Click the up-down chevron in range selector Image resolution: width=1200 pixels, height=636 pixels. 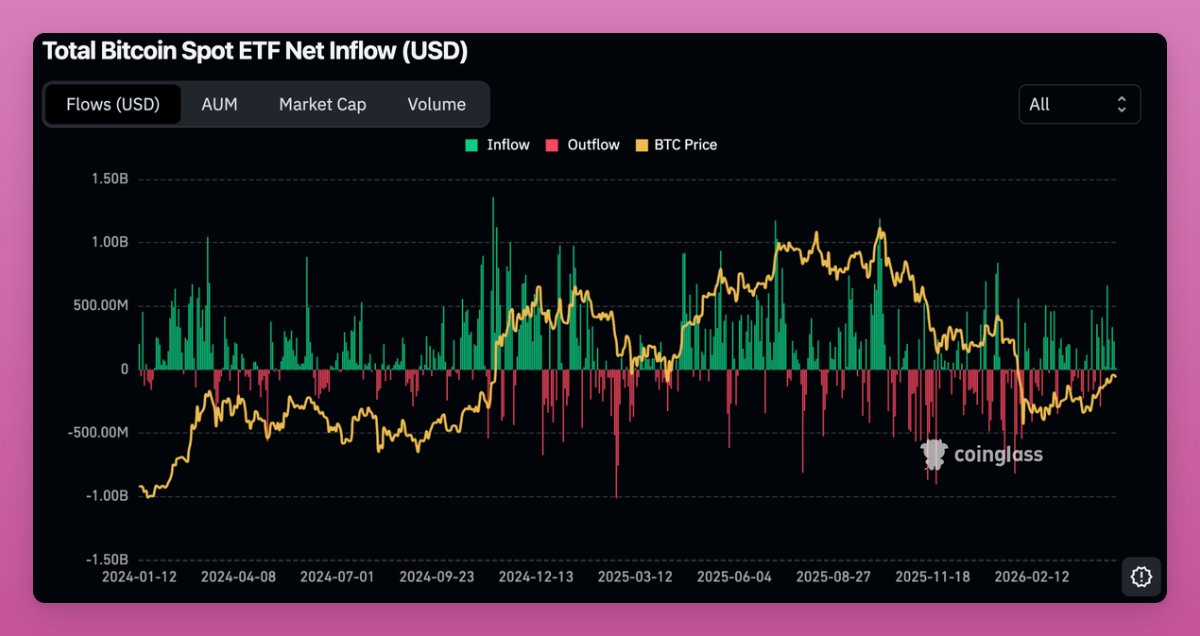(x=1121, y=104)
